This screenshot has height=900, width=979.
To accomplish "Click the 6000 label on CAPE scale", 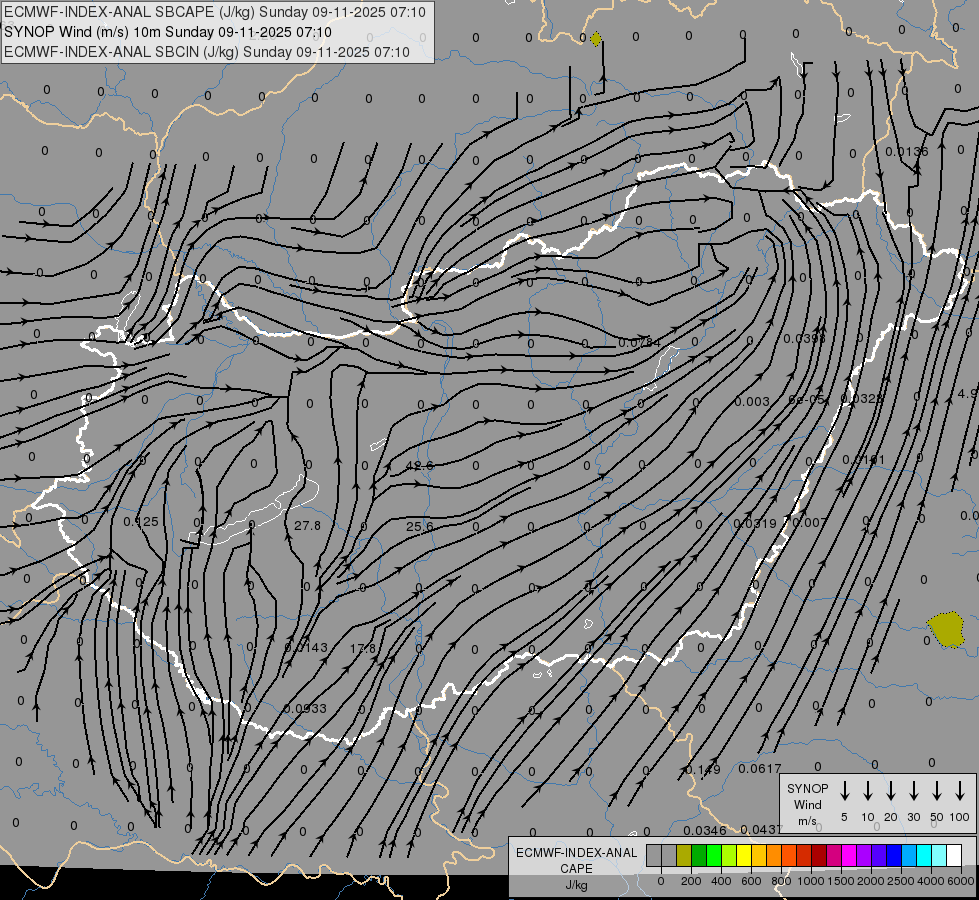I will click(x=961, y=881).
